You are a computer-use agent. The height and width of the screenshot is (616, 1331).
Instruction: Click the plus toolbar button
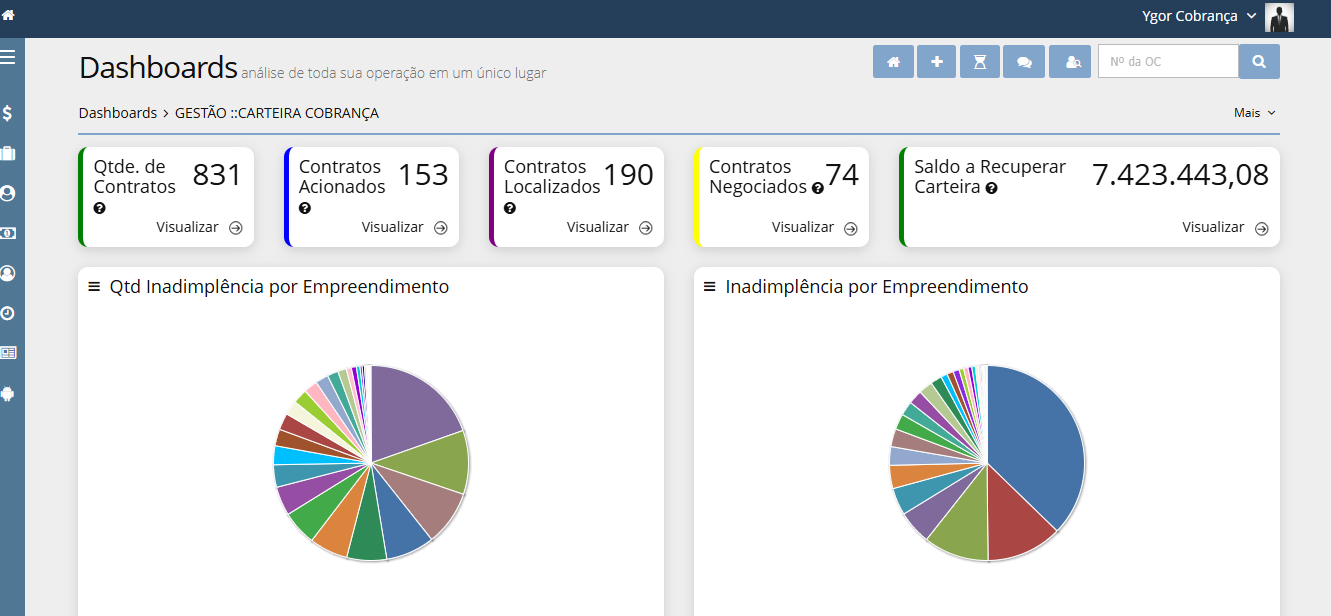(x=937, y=62)
